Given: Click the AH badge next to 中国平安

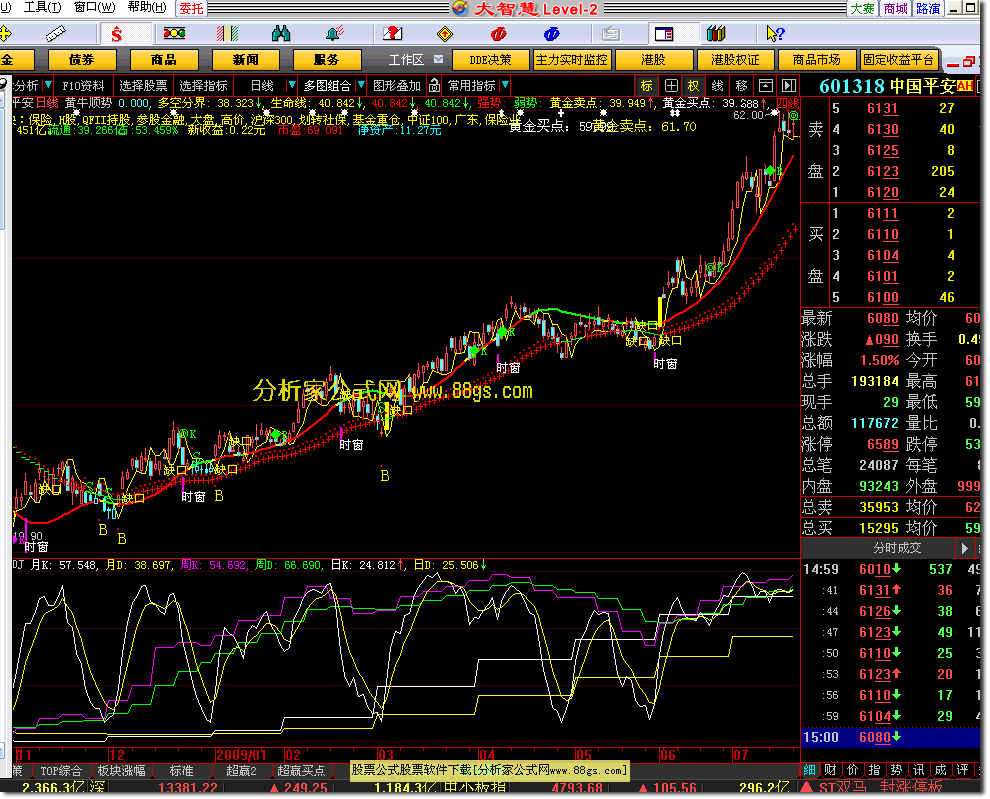Looking at the screenshot, I should pos(965,85).
